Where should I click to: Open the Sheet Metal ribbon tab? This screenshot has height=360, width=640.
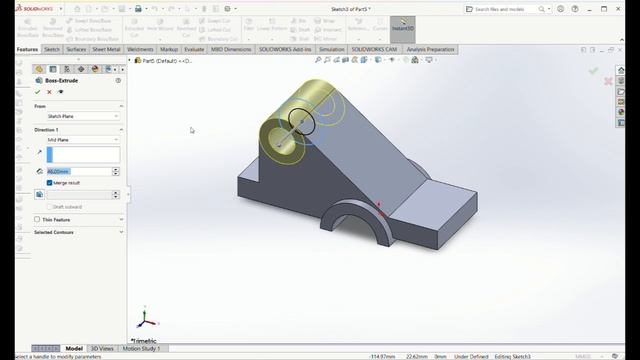coord(106,49)
